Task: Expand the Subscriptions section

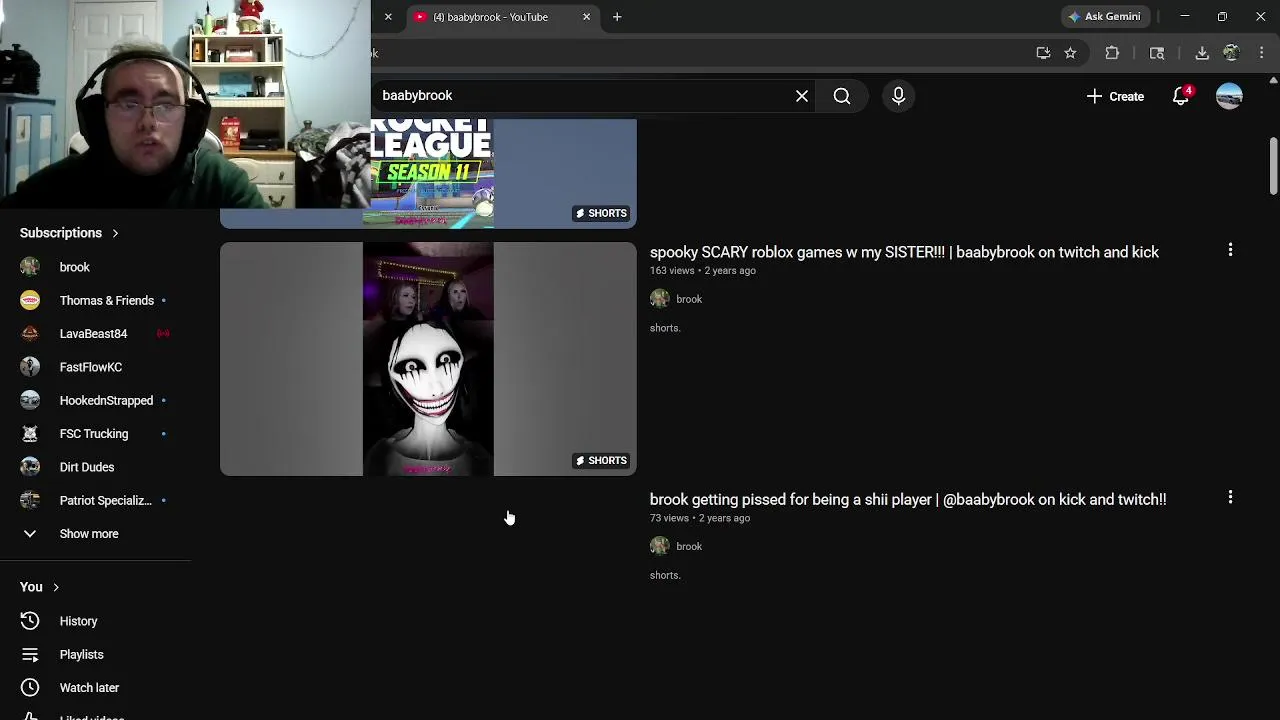Action: coord(69,233)
